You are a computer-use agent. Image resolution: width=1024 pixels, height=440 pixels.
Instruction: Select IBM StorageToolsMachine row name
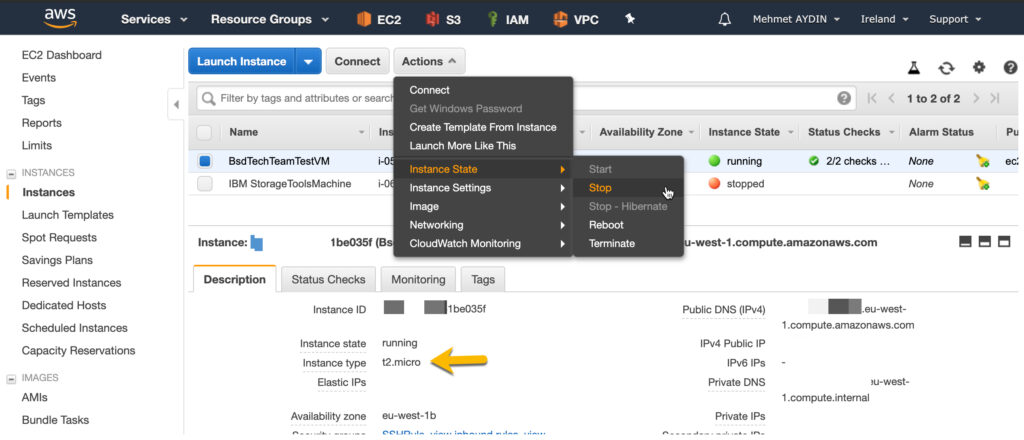pyautogui.click(x=290, y=184)
